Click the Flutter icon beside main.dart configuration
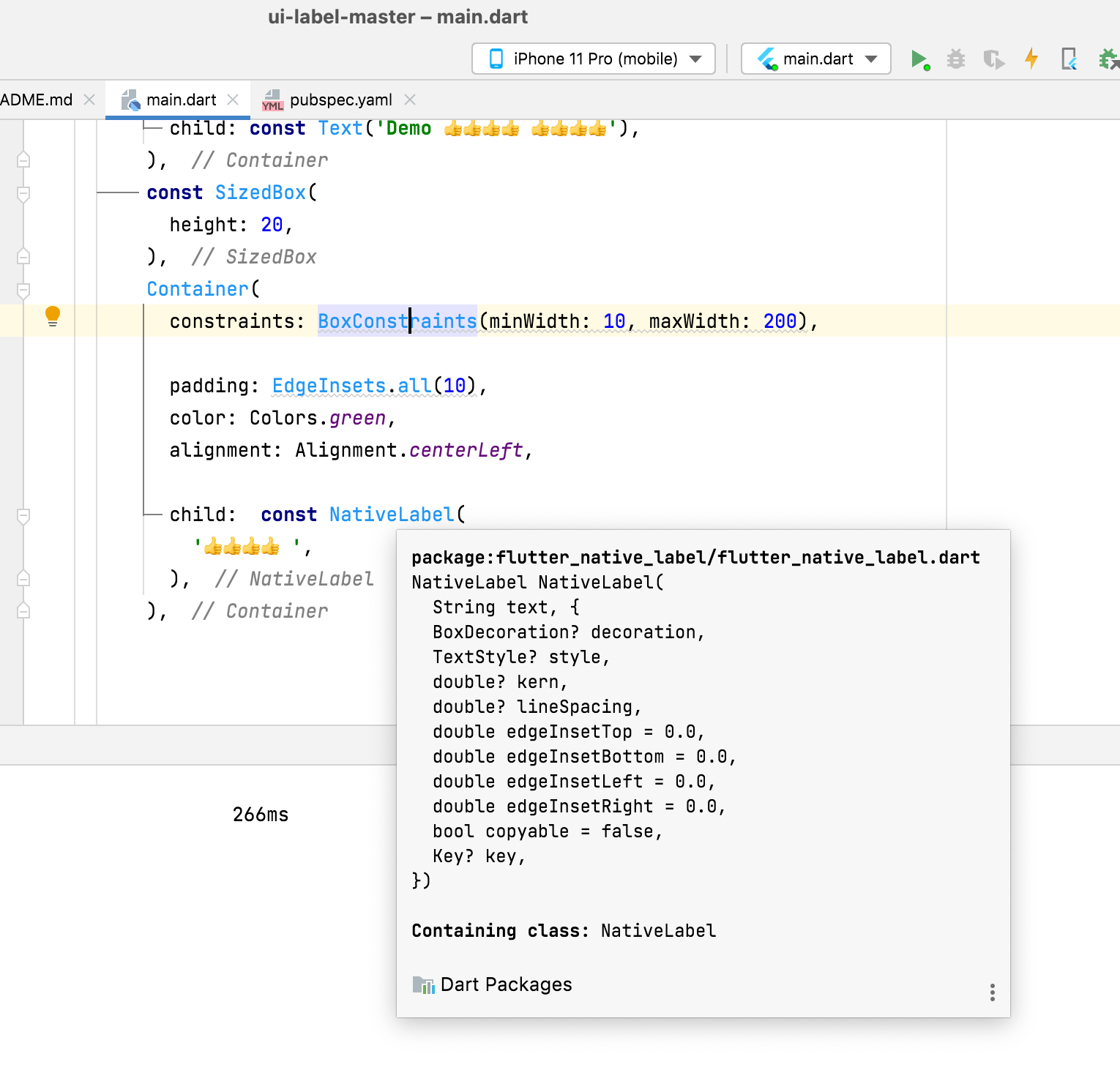 coord(766,59)
